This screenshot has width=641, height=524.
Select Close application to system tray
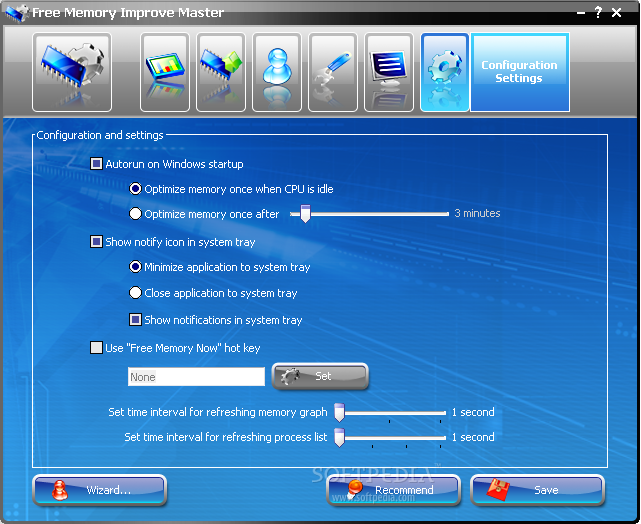[x=135, y=293]
